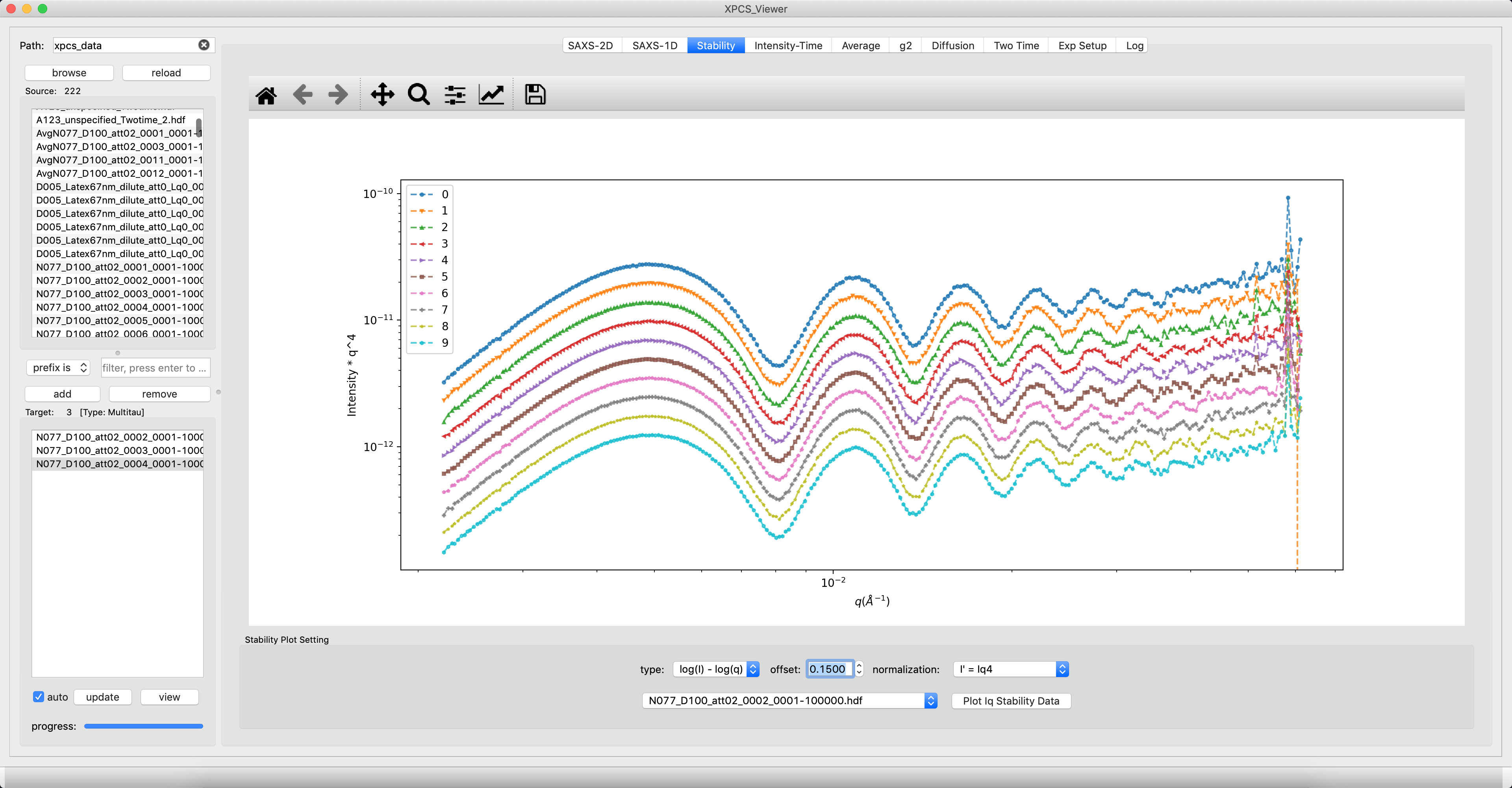
Task: Switch to the Two Time tab
Action: [1016, 45]
